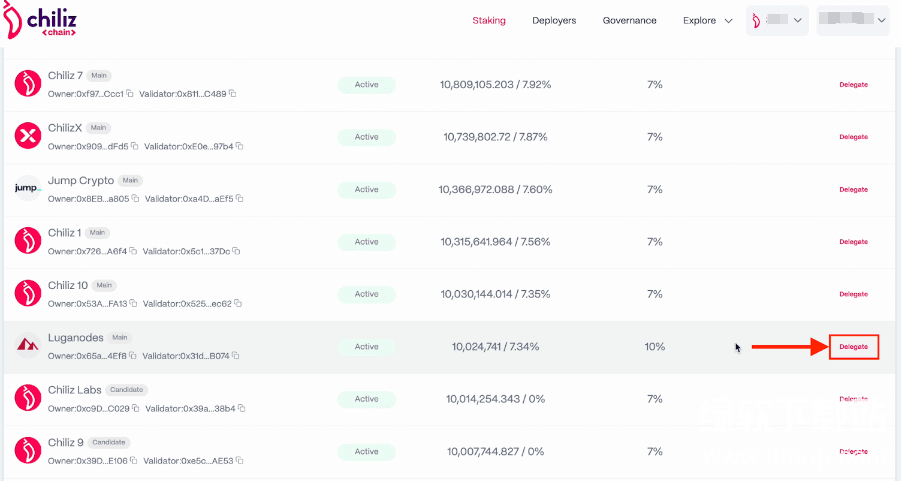The width and height of the screenshot is (901, 481).
Task: Copy Chiliz 1 owner address
Action: [x=133, y=251]
